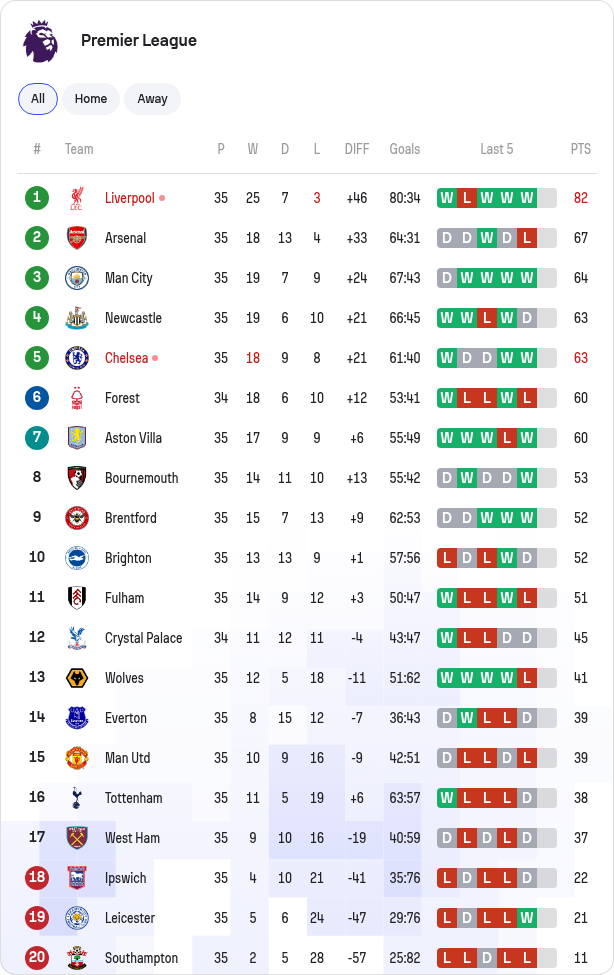
Task: Click the Wolves badge icon
Action: (77, 678)
